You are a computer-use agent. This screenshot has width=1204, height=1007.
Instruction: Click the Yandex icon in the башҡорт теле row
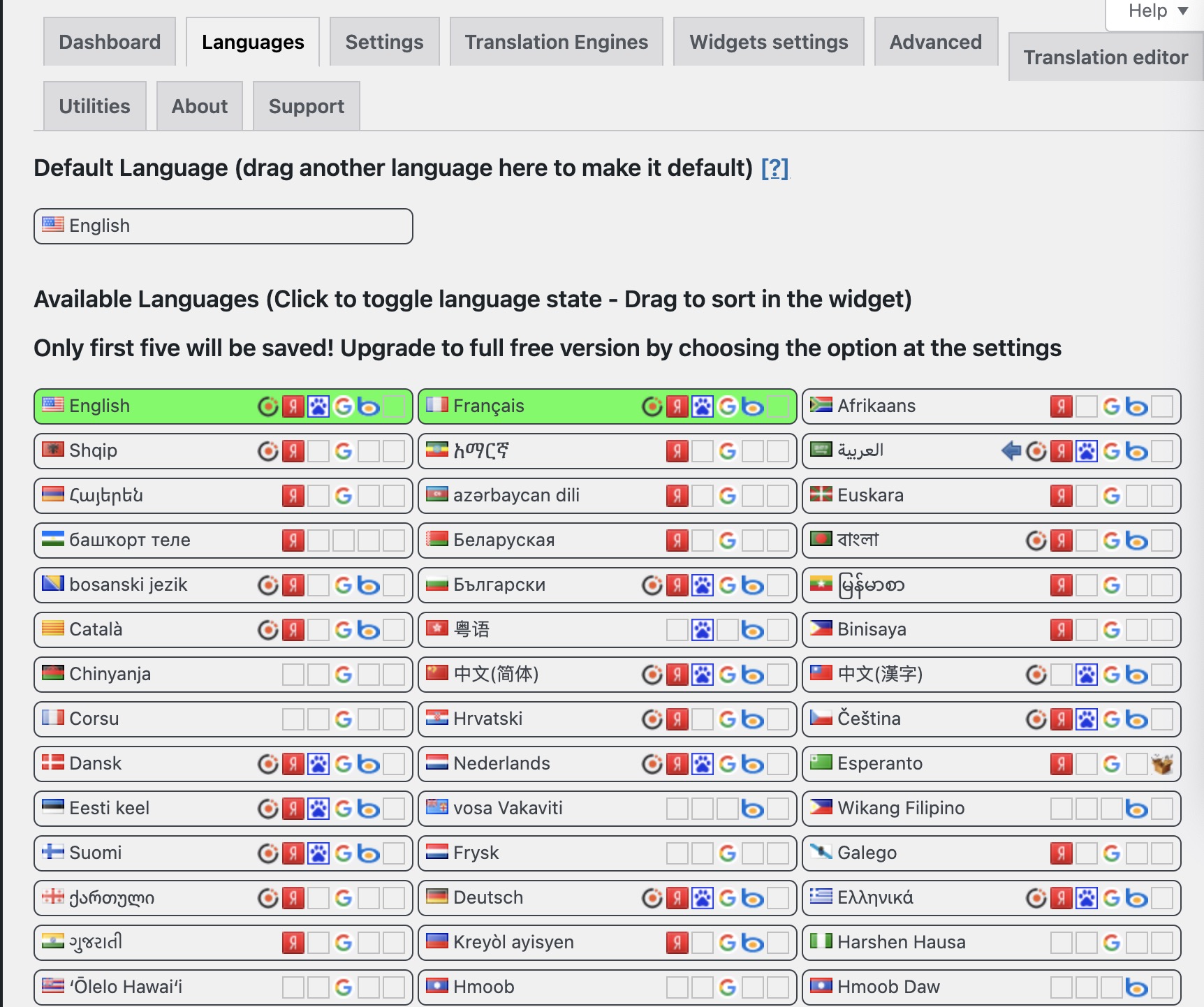tap(293, 541)
